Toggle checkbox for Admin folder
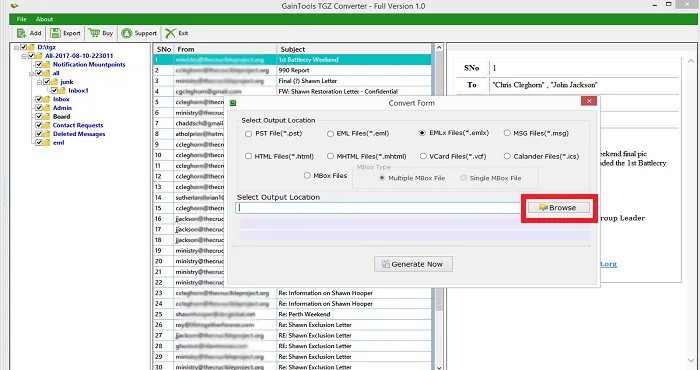Screen dimensions: 700x370 39,108
